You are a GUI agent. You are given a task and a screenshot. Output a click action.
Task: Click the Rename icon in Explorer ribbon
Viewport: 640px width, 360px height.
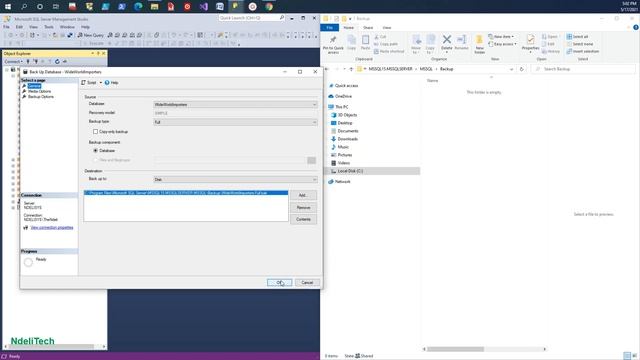pos(461,39)
